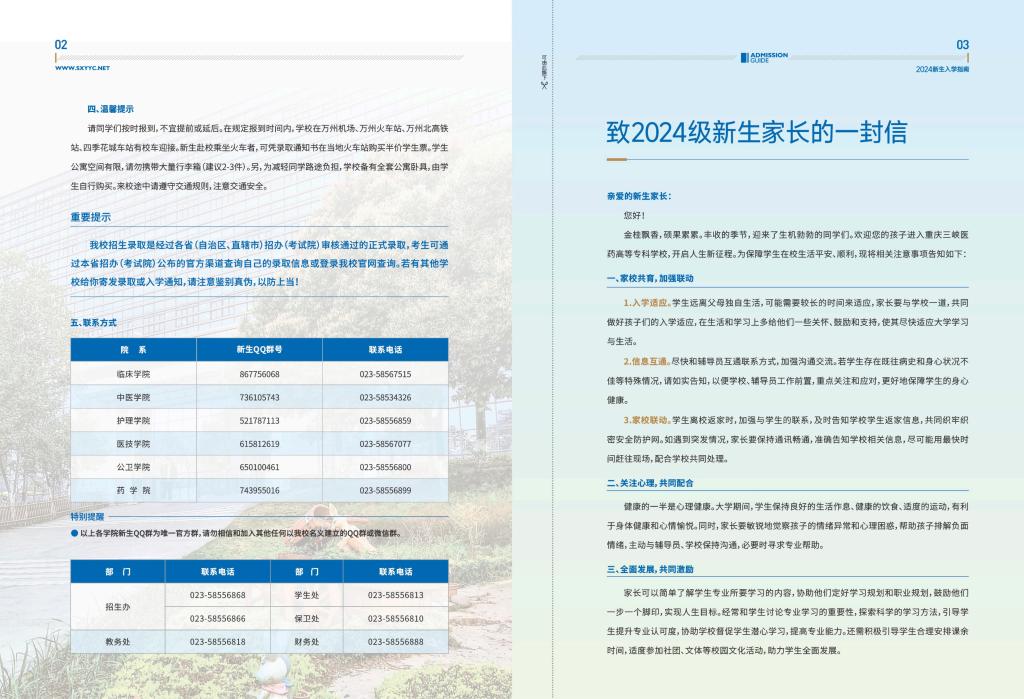Screen dimensions: 1024x699
Task: Click the scissors icon on the cut line
Action: click(544, 84)
